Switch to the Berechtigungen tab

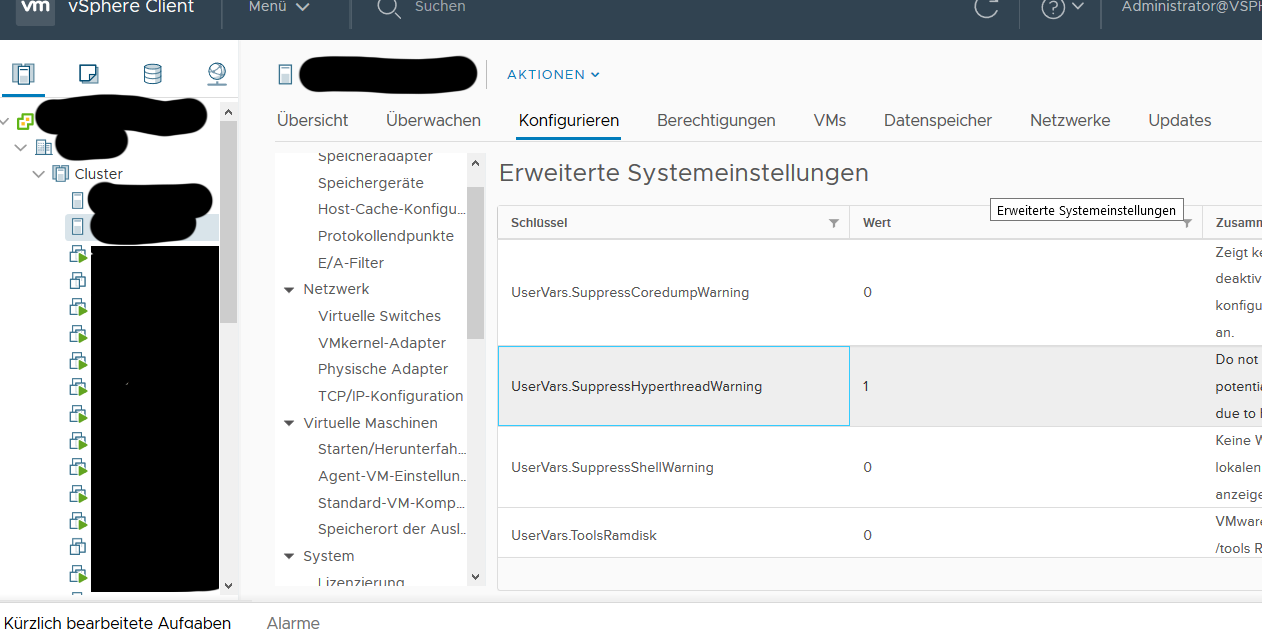(x=716, y=119)
